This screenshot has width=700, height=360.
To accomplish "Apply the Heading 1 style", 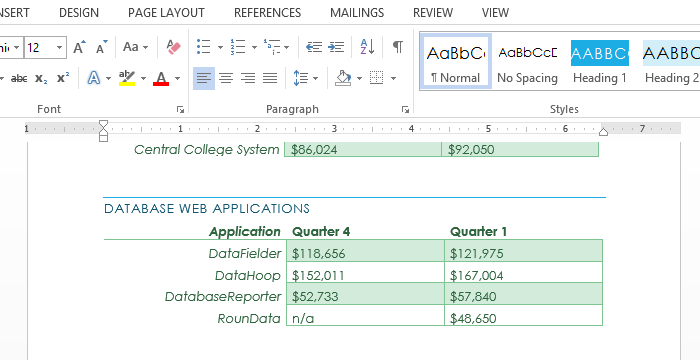I will point(600,61).
